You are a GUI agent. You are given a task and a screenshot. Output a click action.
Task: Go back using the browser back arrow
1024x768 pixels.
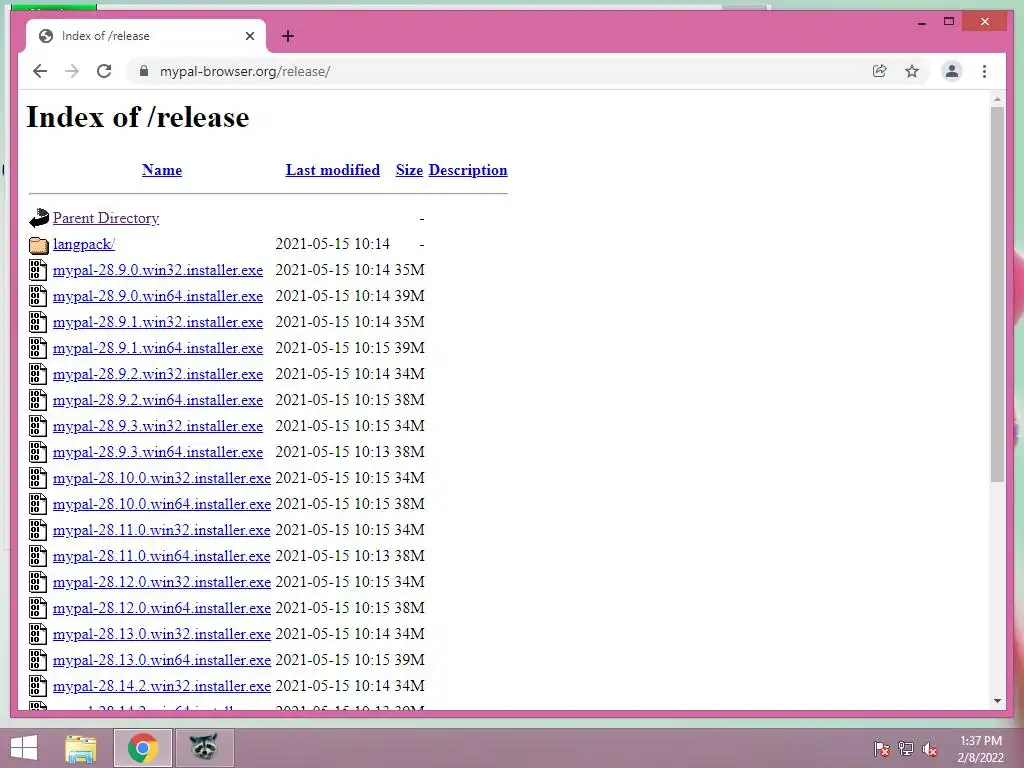[40, 71]
